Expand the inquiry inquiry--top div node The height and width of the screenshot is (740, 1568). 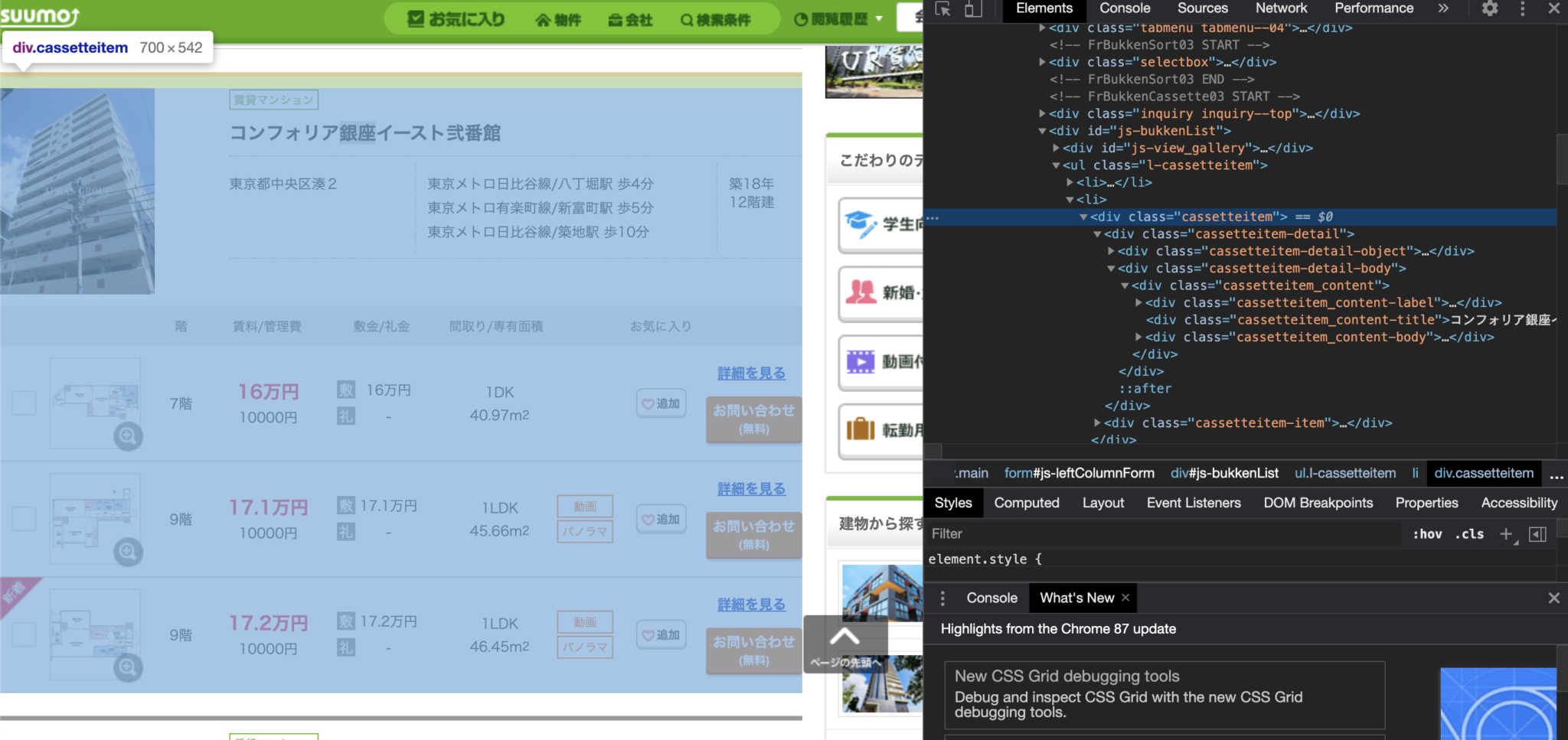pyautogui.click(x=1042, y=113)
